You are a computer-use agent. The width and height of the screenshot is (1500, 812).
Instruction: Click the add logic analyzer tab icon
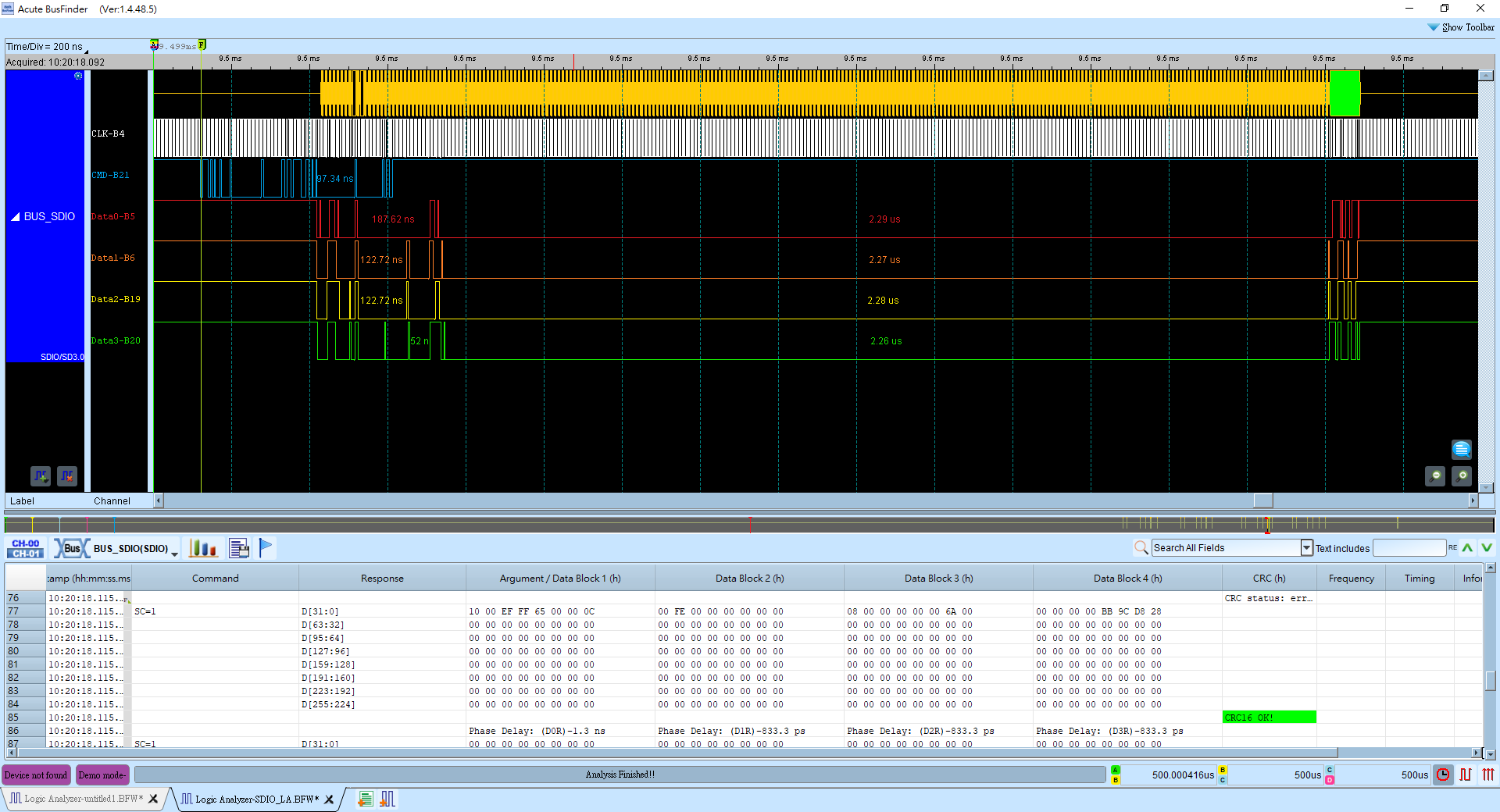387,799
